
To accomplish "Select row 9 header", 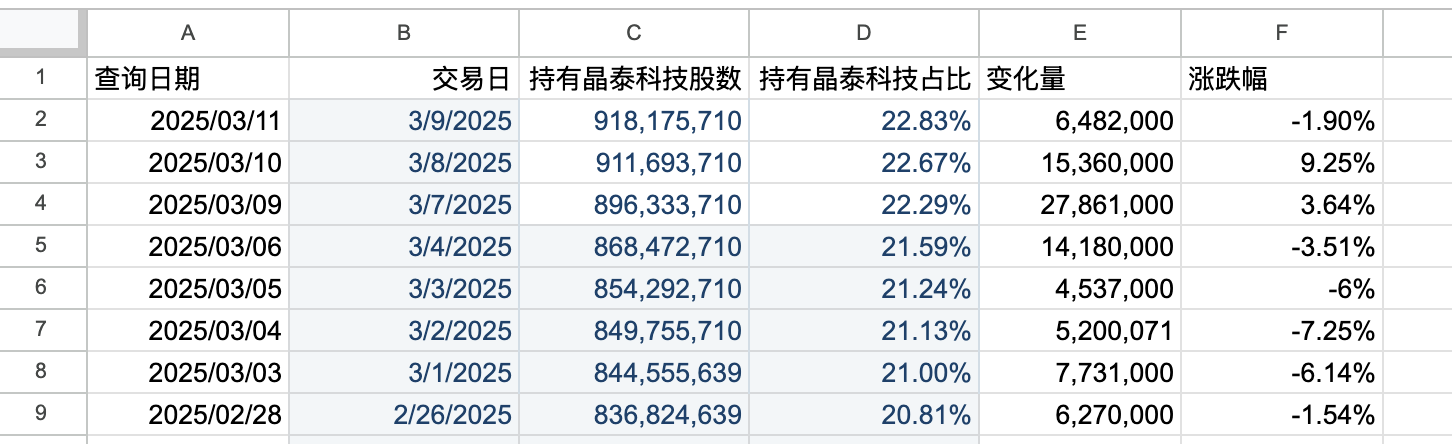I will click(44, 414).
